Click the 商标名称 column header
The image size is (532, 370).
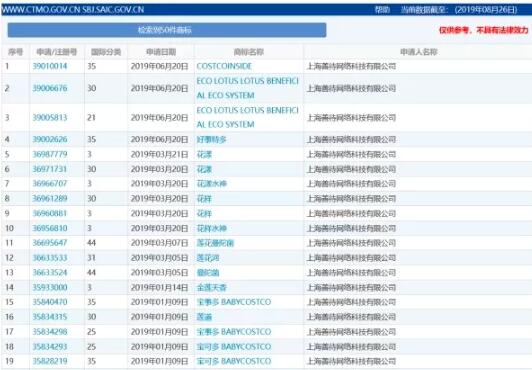249,52
